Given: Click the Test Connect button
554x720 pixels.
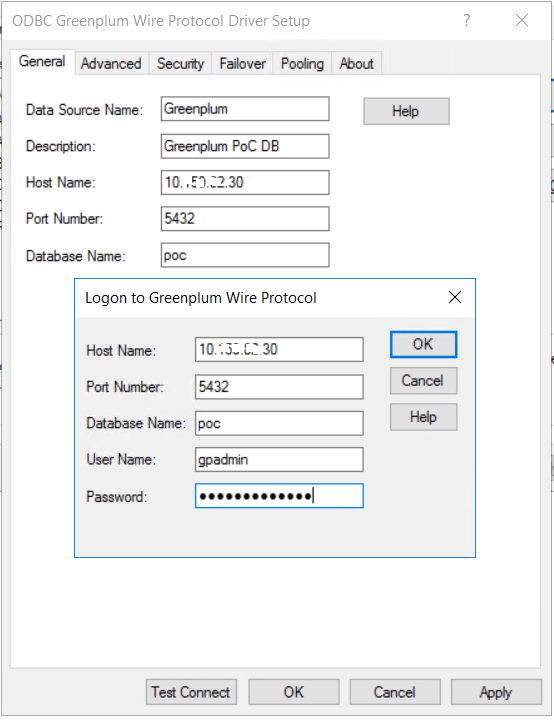Looking at the screenshot, I should (191, 692).
